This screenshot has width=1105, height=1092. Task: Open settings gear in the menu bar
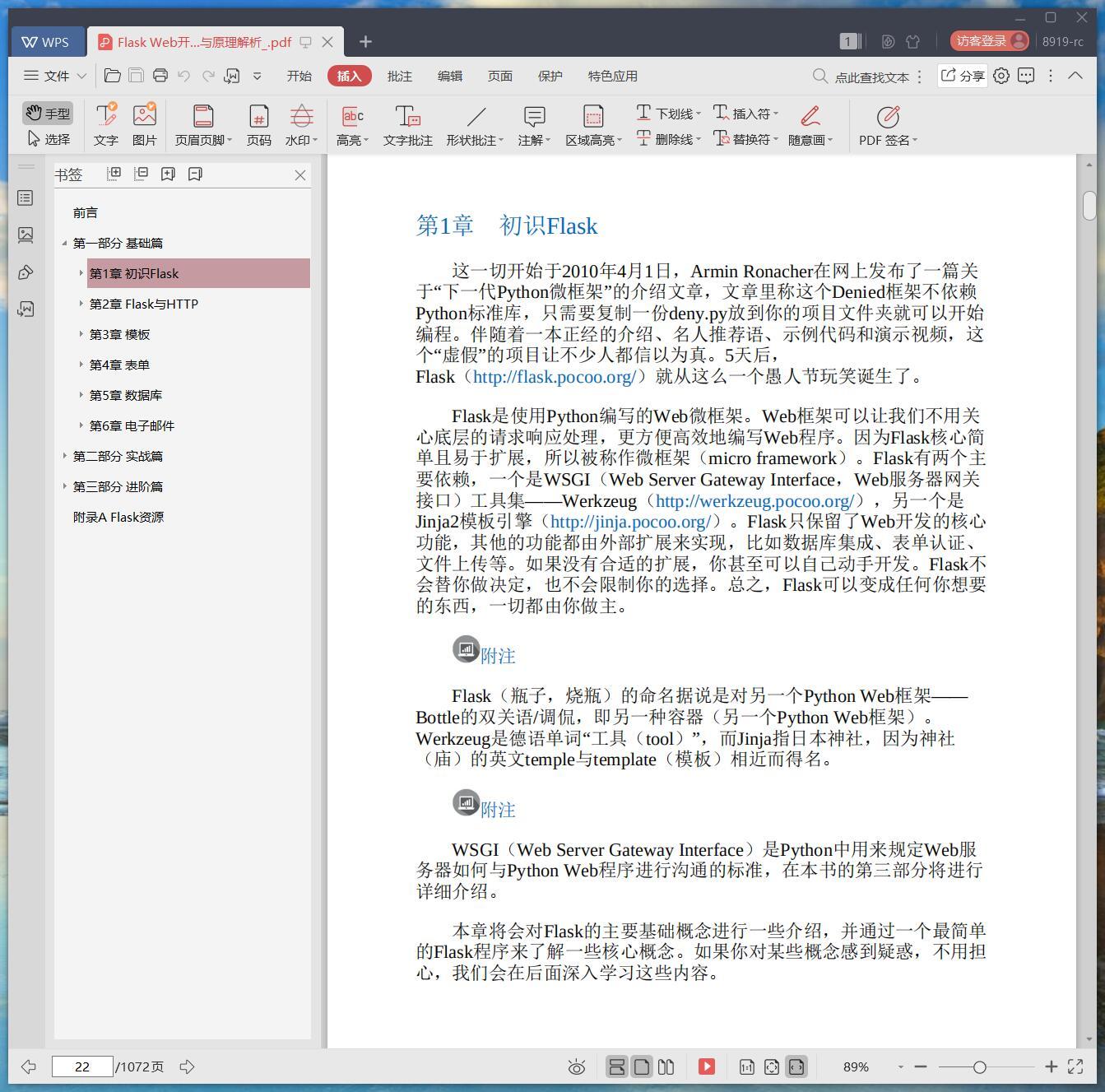[x=1001, y=76]
